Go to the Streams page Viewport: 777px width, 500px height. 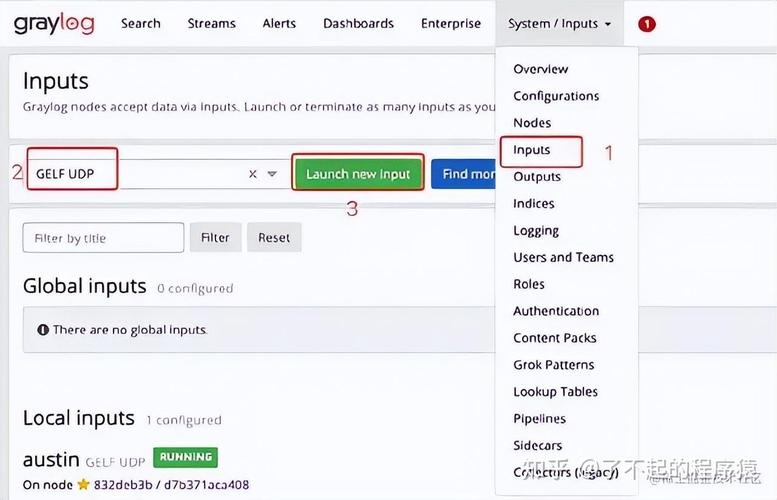(x=211, y=24)
